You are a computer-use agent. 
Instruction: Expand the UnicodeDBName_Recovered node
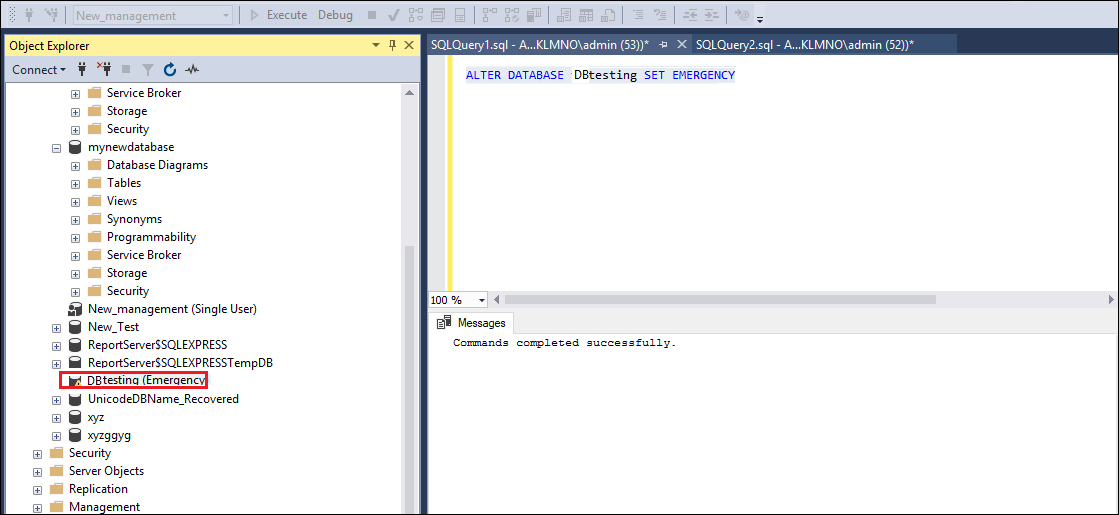coord(56,399)
